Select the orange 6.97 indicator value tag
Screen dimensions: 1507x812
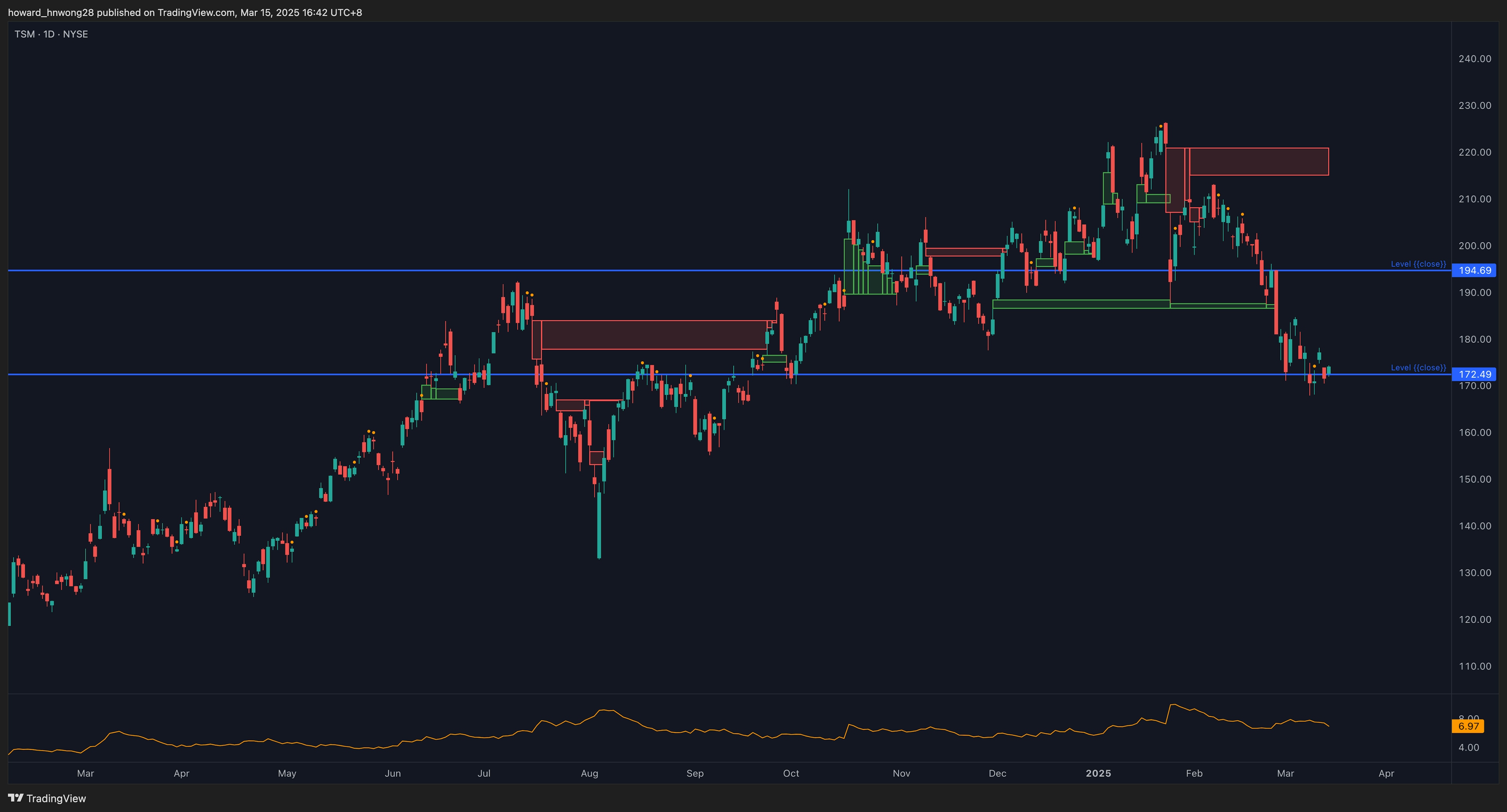point(1468,726)
